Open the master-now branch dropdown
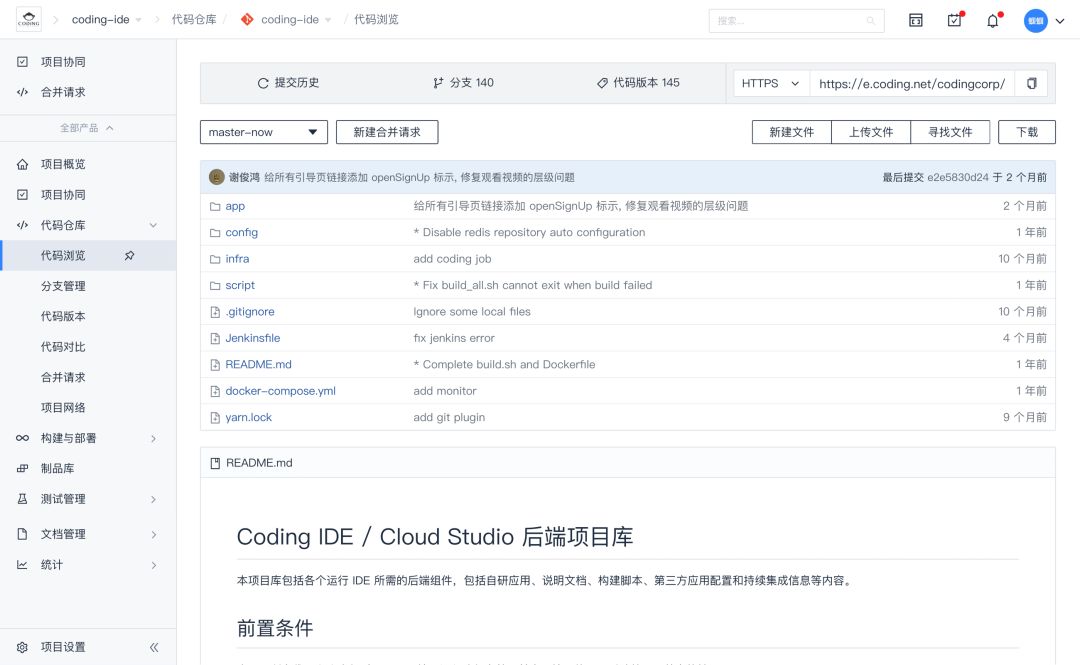The image size is (1080, 665). coord(263,131)
